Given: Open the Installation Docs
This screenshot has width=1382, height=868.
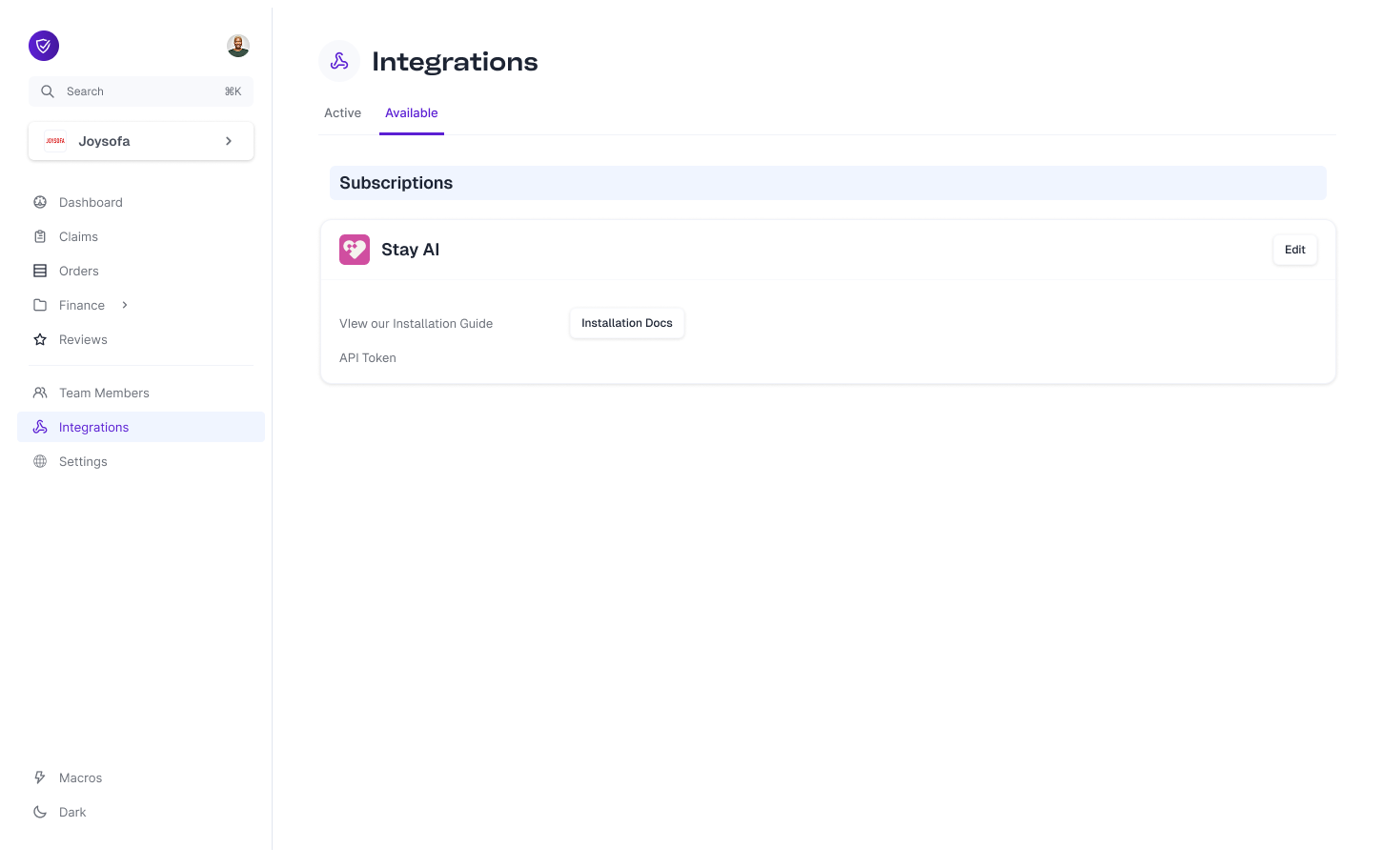Looking at the screenshot, I should pyautogui.click(x=626, y=323).
